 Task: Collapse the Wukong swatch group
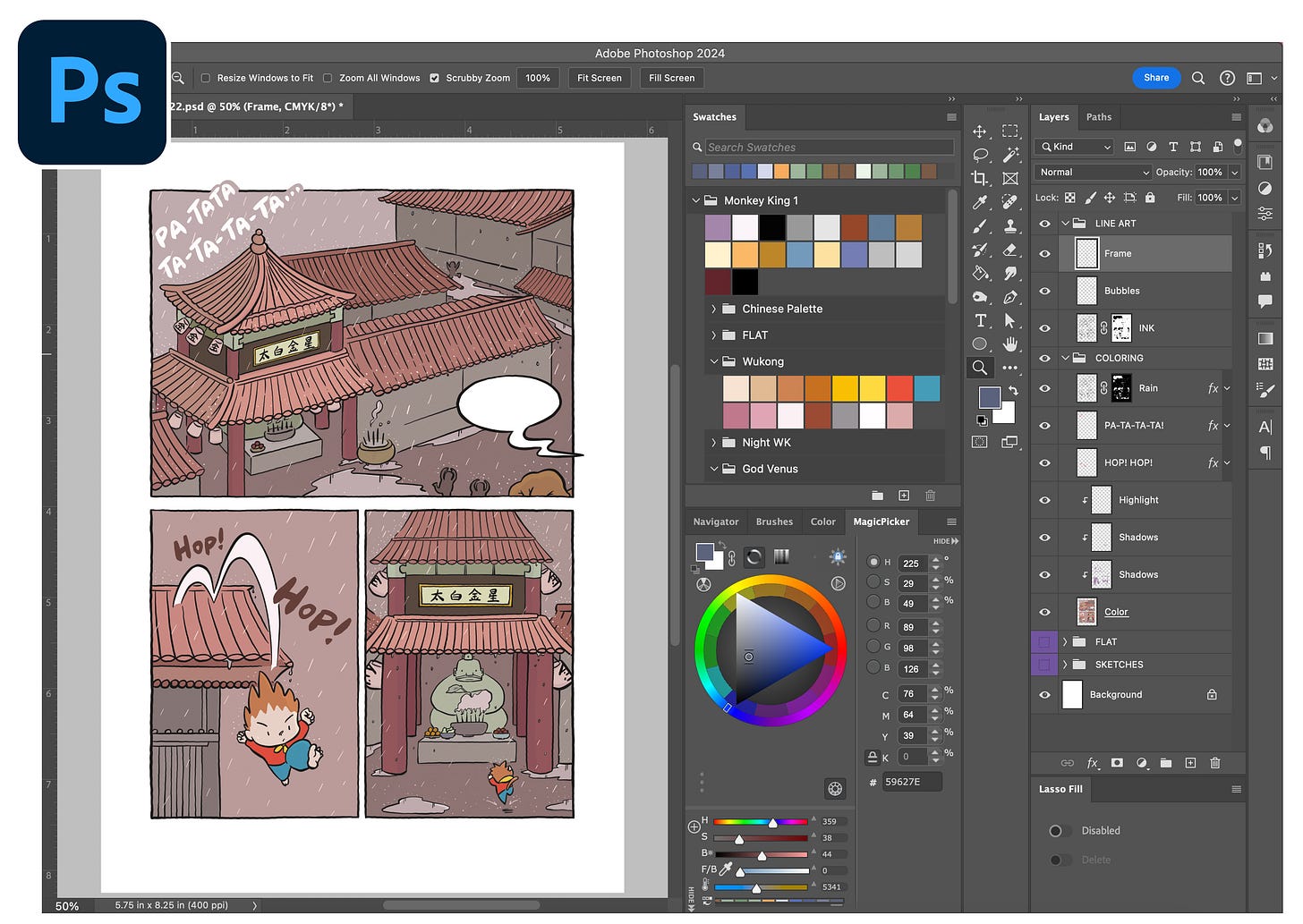point(713,361)
